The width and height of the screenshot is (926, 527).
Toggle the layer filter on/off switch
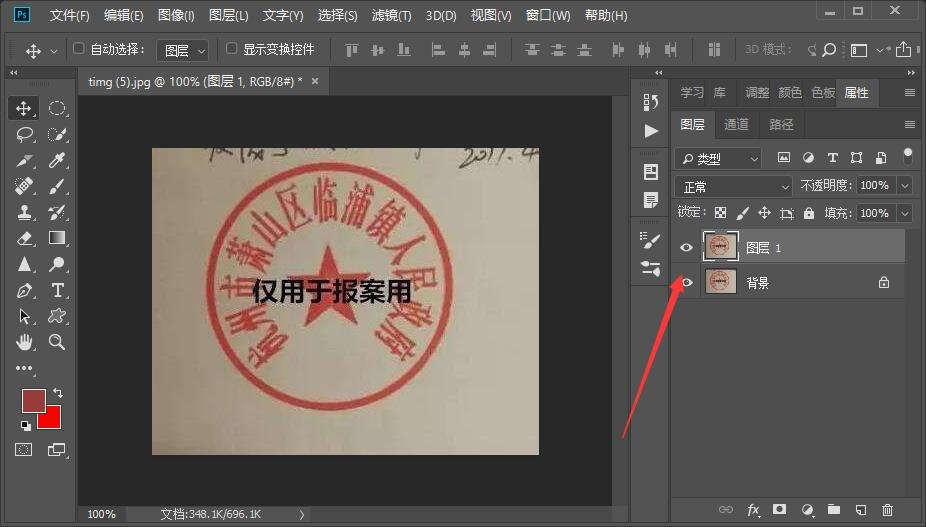coord(908,155)
